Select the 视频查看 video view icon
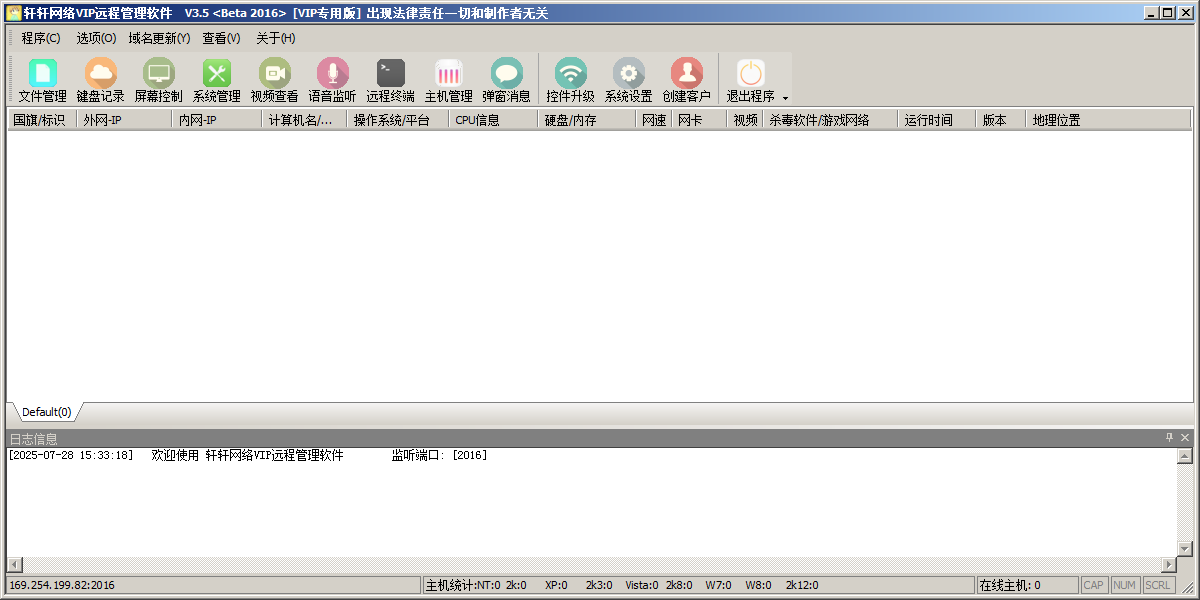Image resolution: width=1200 pixels, height=600 pixels. 274,80
